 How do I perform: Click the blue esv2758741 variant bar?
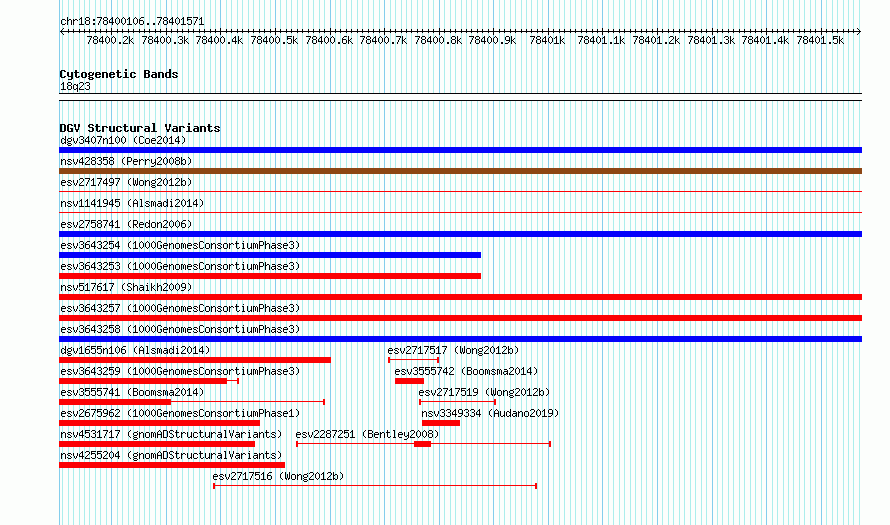460,234
